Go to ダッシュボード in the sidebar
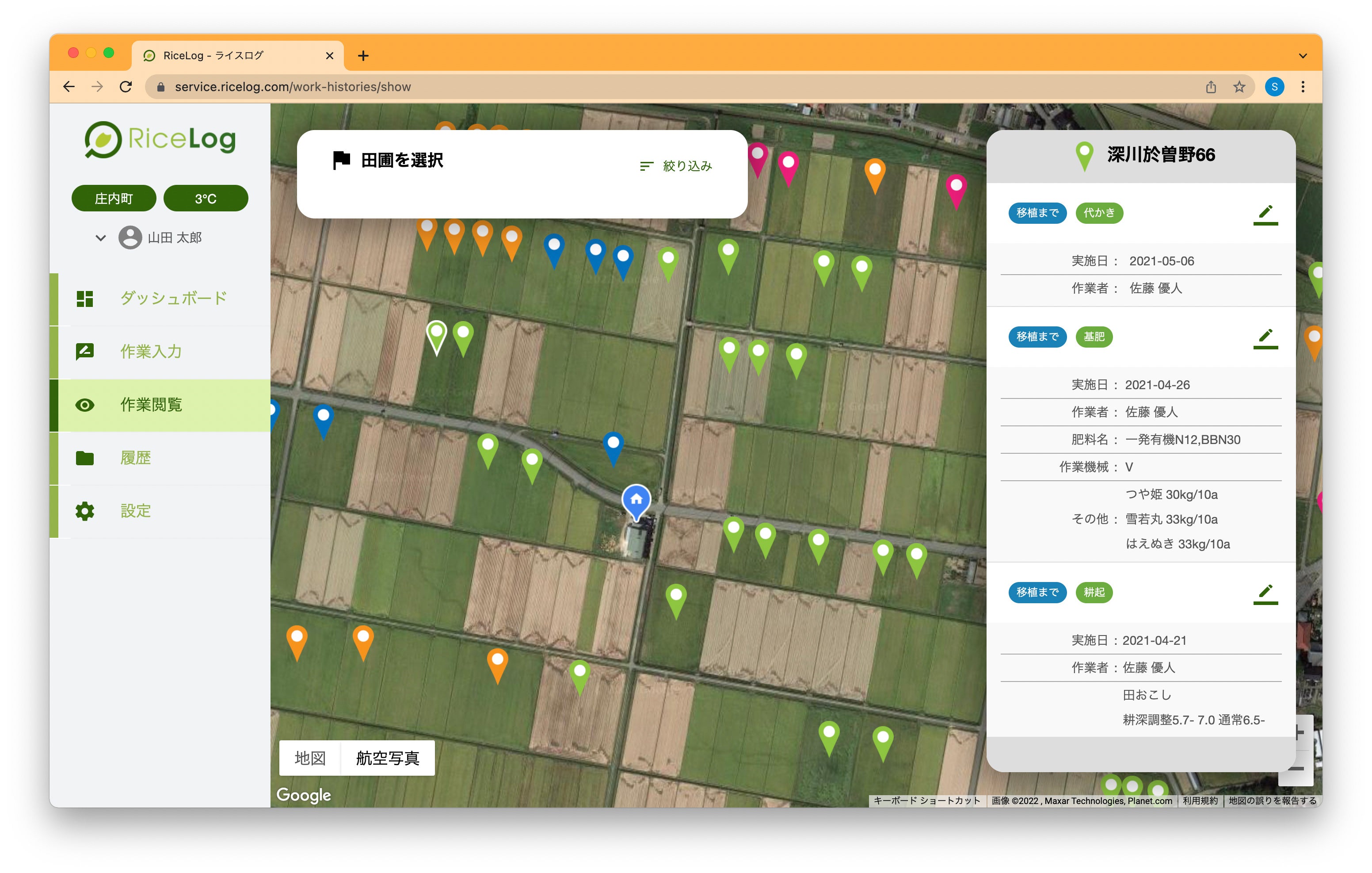1372x873 pixels. [x=173, y=298]
